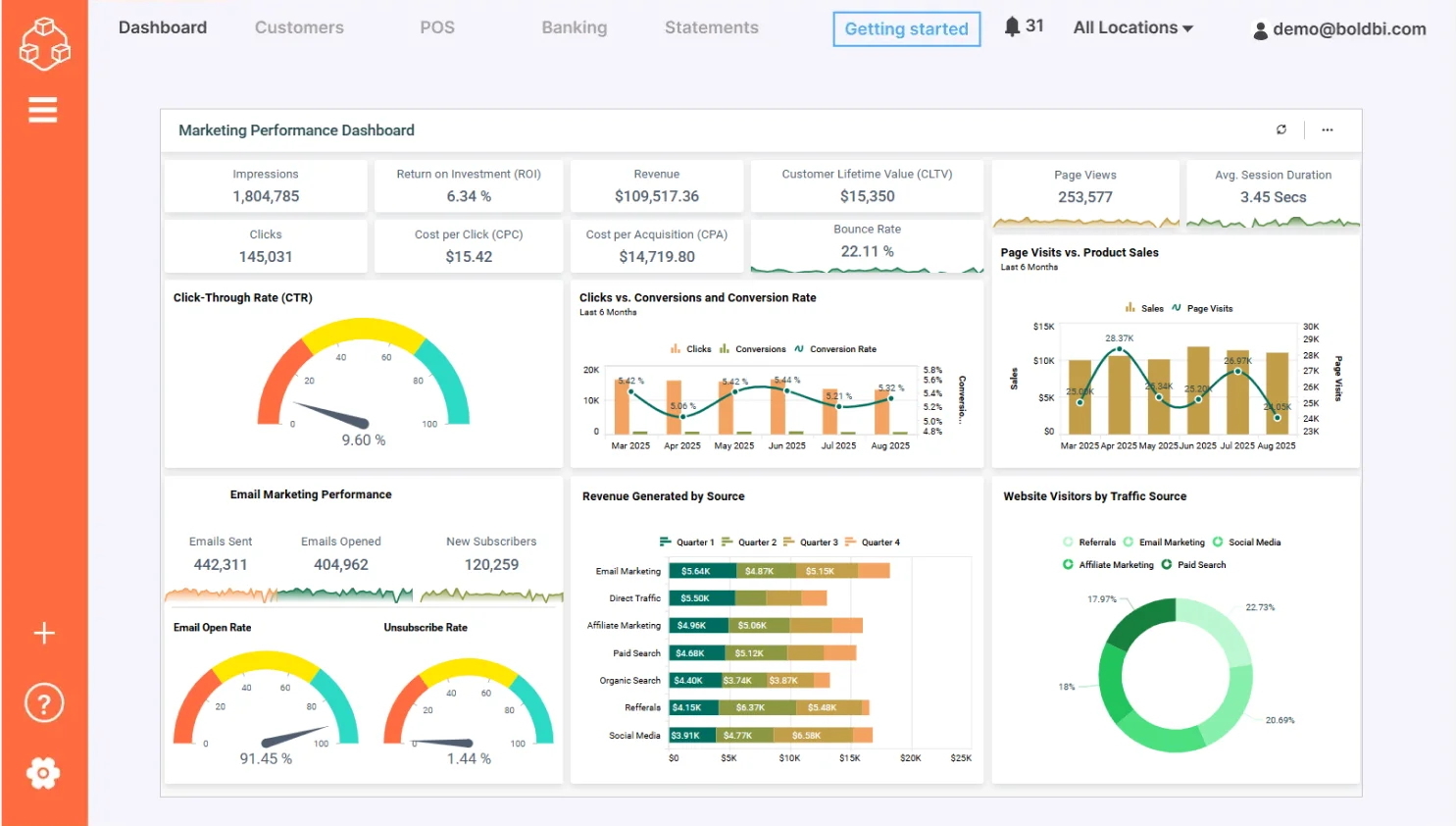Click the notifications bell icon
The width and height of the screenshot is (1456, 826).
point(1013,26)
